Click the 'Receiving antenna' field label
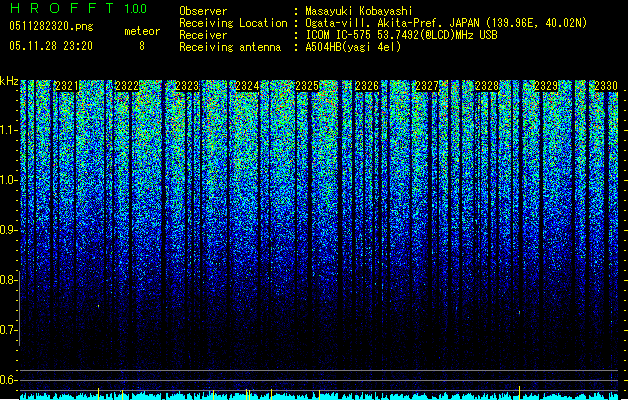Screen dimensions: 629x400 coord(230,47)
